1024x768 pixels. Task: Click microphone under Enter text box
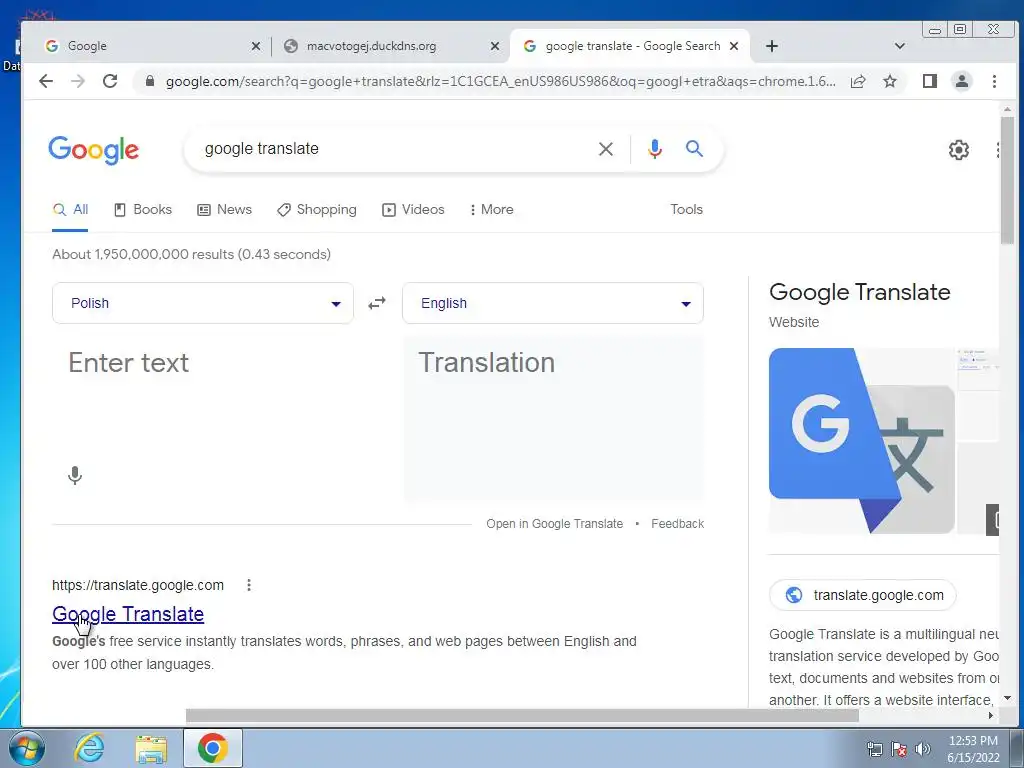coord(75,475)
